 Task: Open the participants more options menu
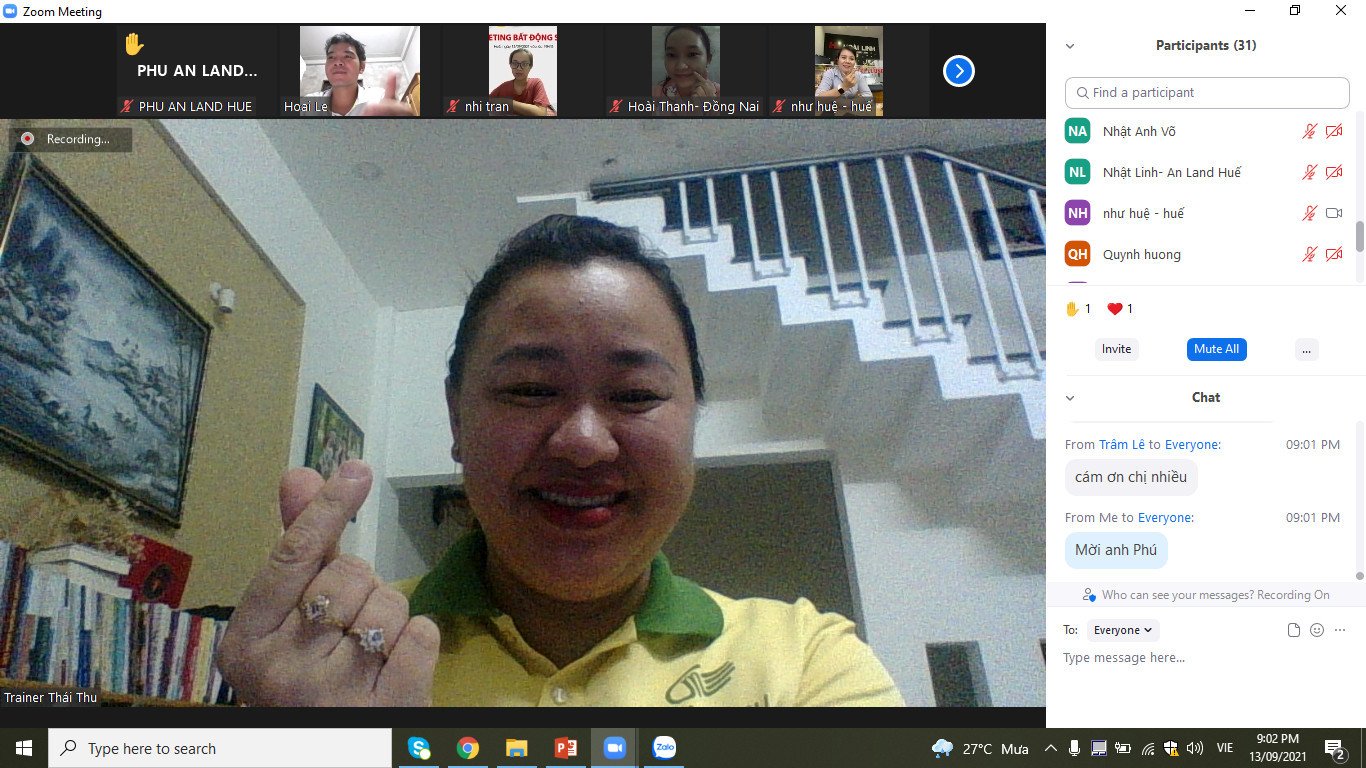[1306, 349]
